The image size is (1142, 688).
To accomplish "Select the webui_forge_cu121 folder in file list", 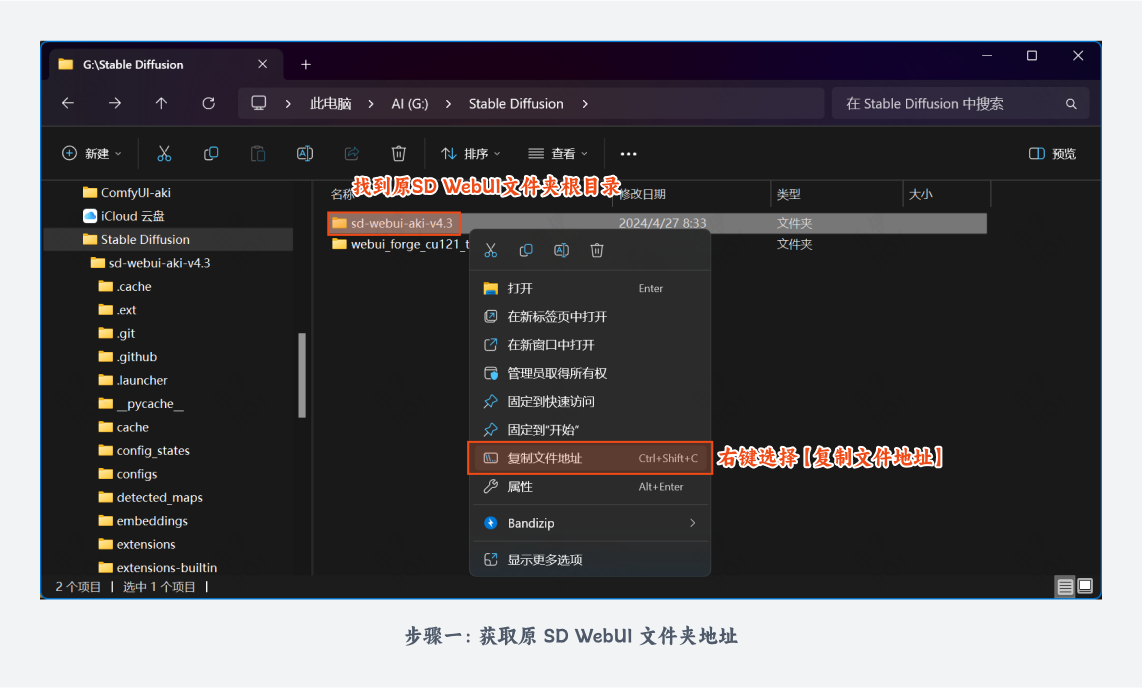I will [401, 244].
